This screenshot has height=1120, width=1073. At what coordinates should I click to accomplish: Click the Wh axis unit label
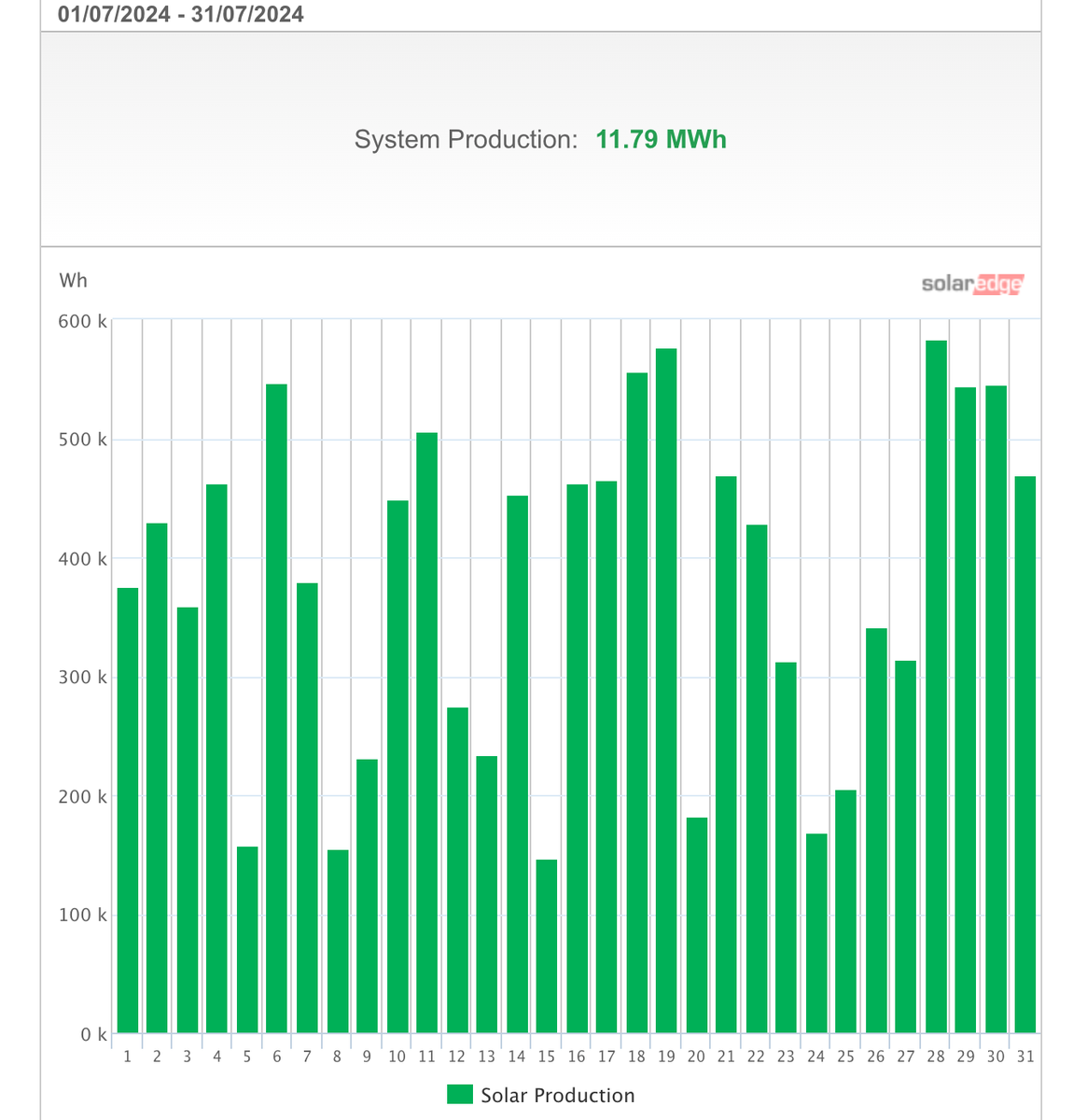pyautogui.click(x=75, y=280)
